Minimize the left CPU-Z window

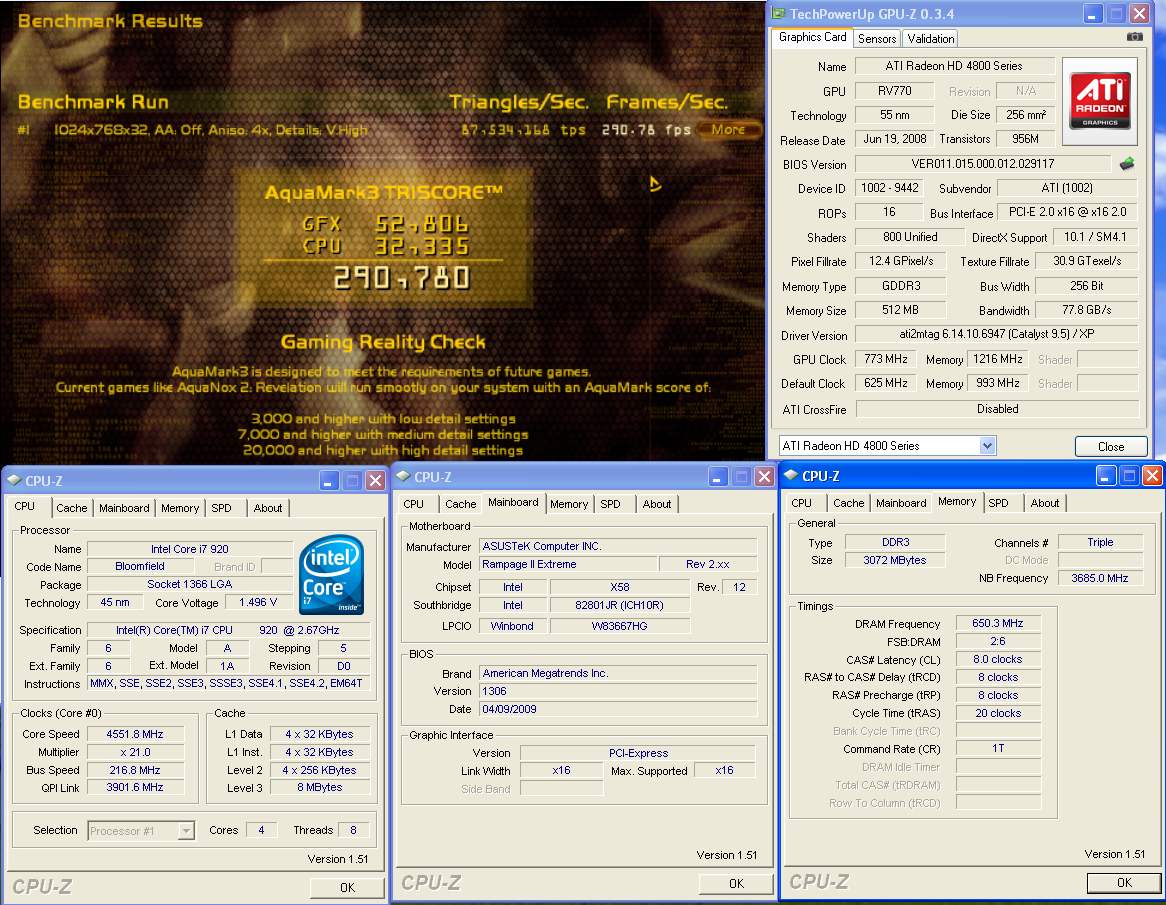point(329,480)
